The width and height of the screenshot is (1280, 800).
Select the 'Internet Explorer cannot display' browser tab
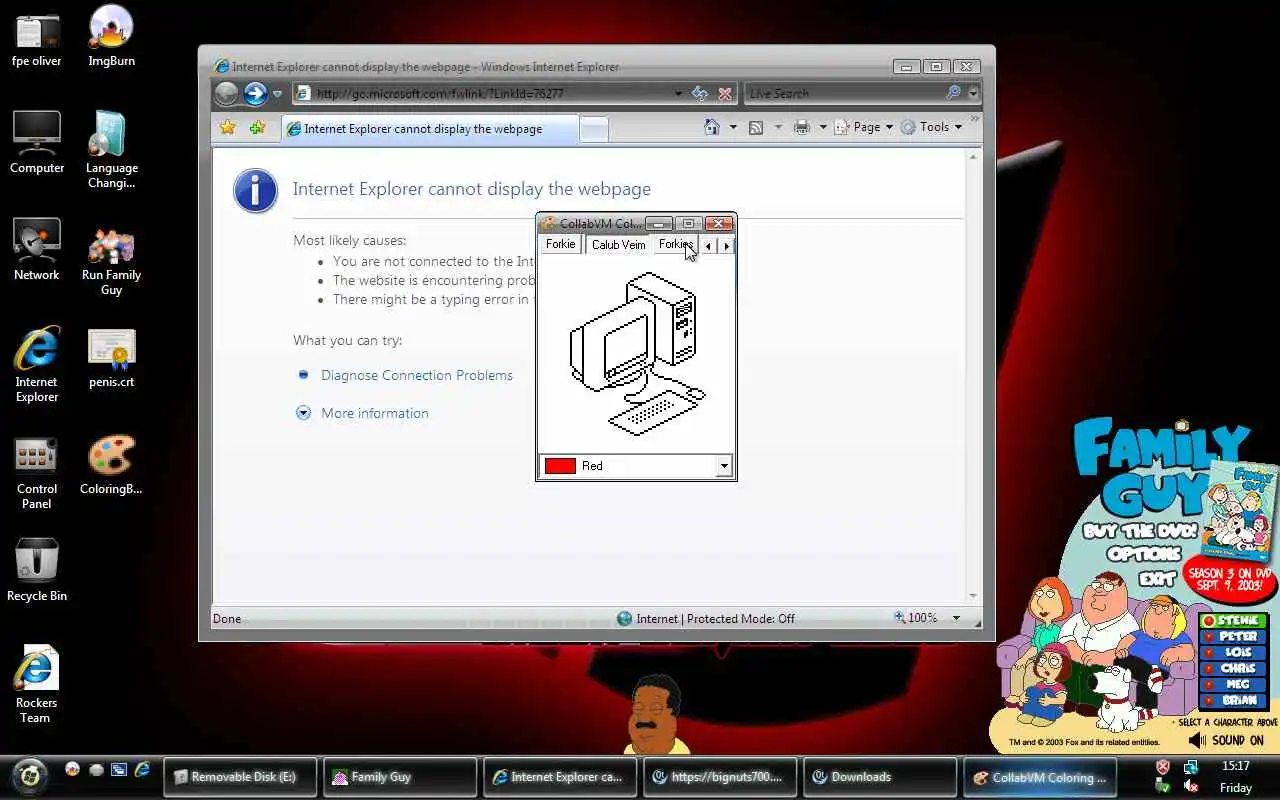[x=430, y=129]
